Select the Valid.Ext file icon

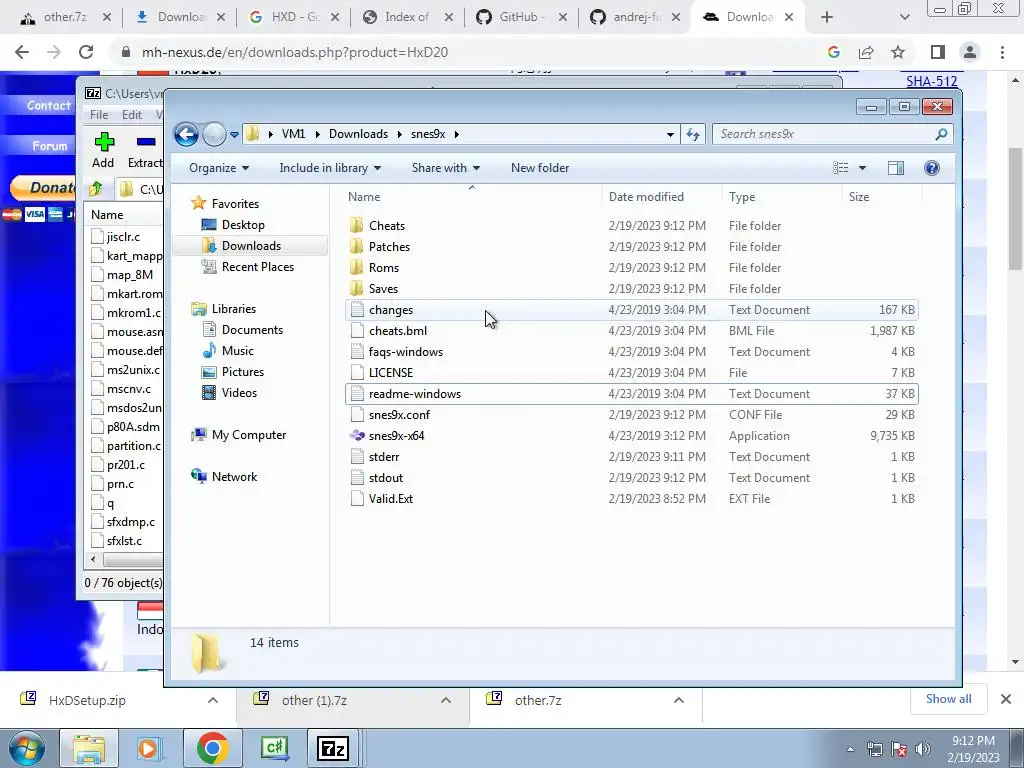(357, 498)
